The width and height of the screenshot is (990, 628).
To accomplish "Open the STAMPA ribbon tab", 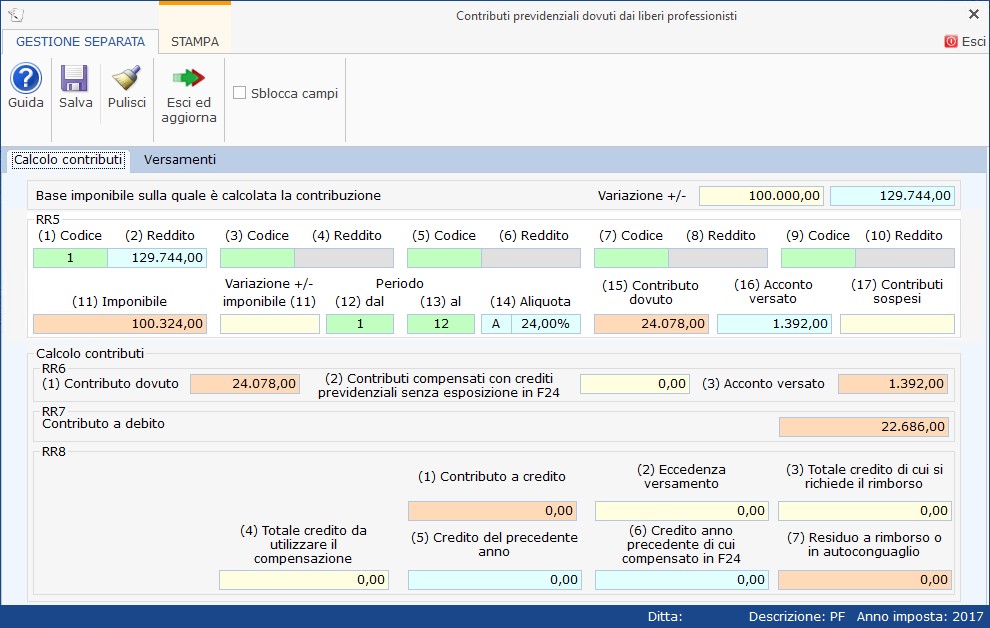I will point(194,42).
